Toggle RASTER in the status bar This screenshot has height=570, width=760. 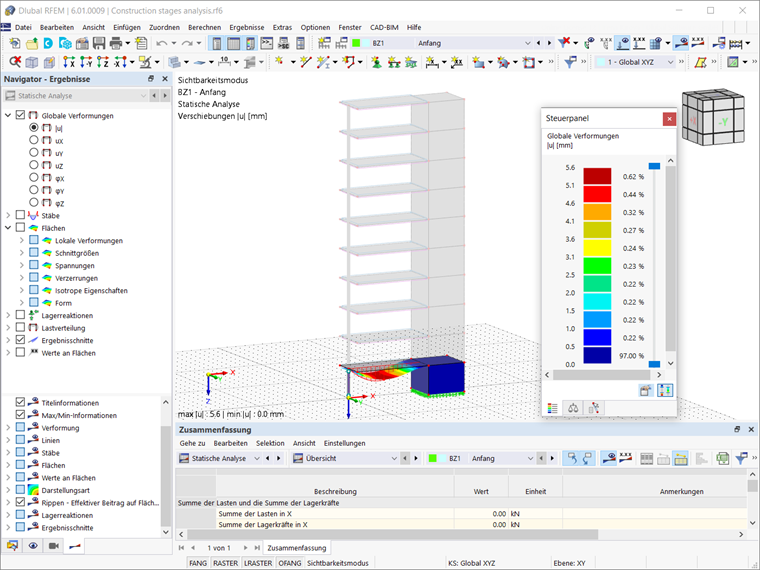tap(225, 563)
